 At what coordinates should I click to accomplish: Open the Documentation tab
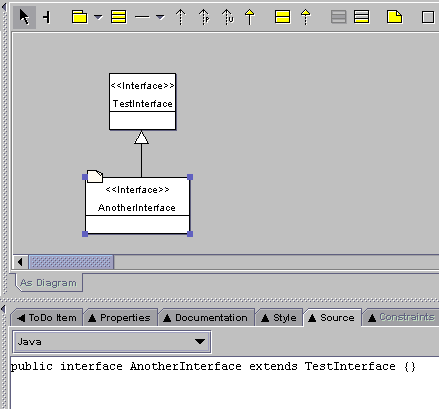pos(206,318)
